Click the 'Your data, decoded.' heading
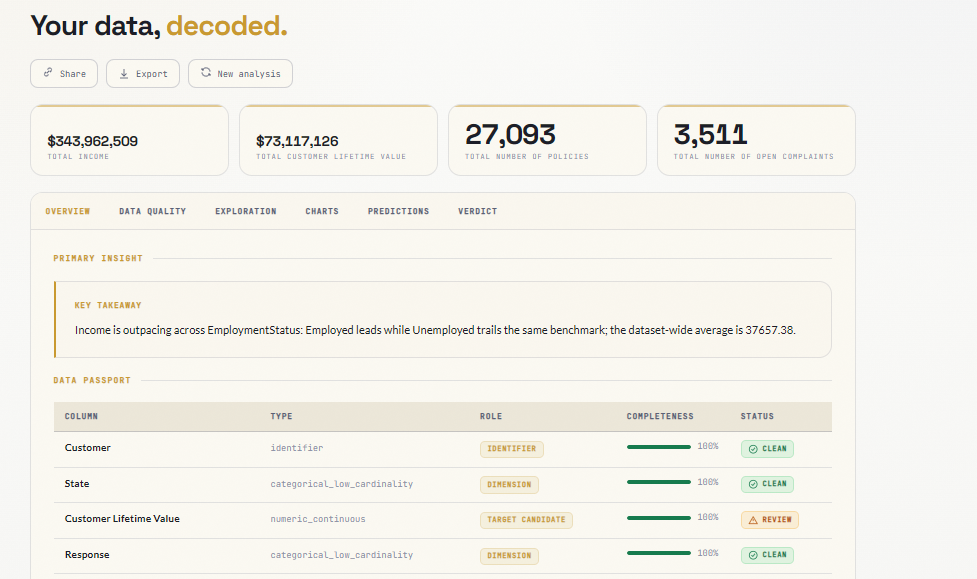This screenshot has width=977, height=579. pyautogui.click(x=159, y=26)
